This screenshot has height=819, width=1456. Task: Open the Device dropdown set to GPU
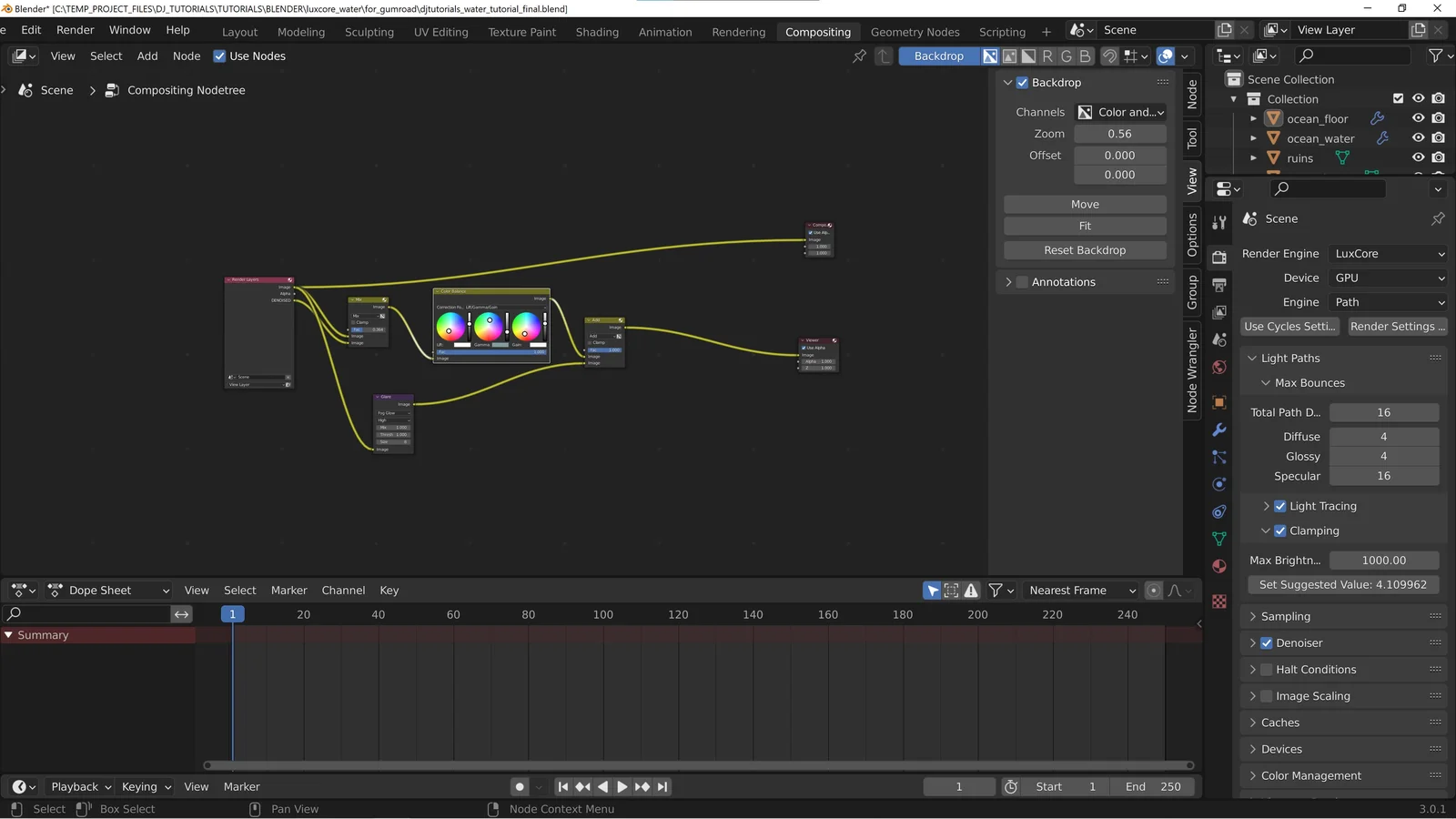coord(1387,278)
